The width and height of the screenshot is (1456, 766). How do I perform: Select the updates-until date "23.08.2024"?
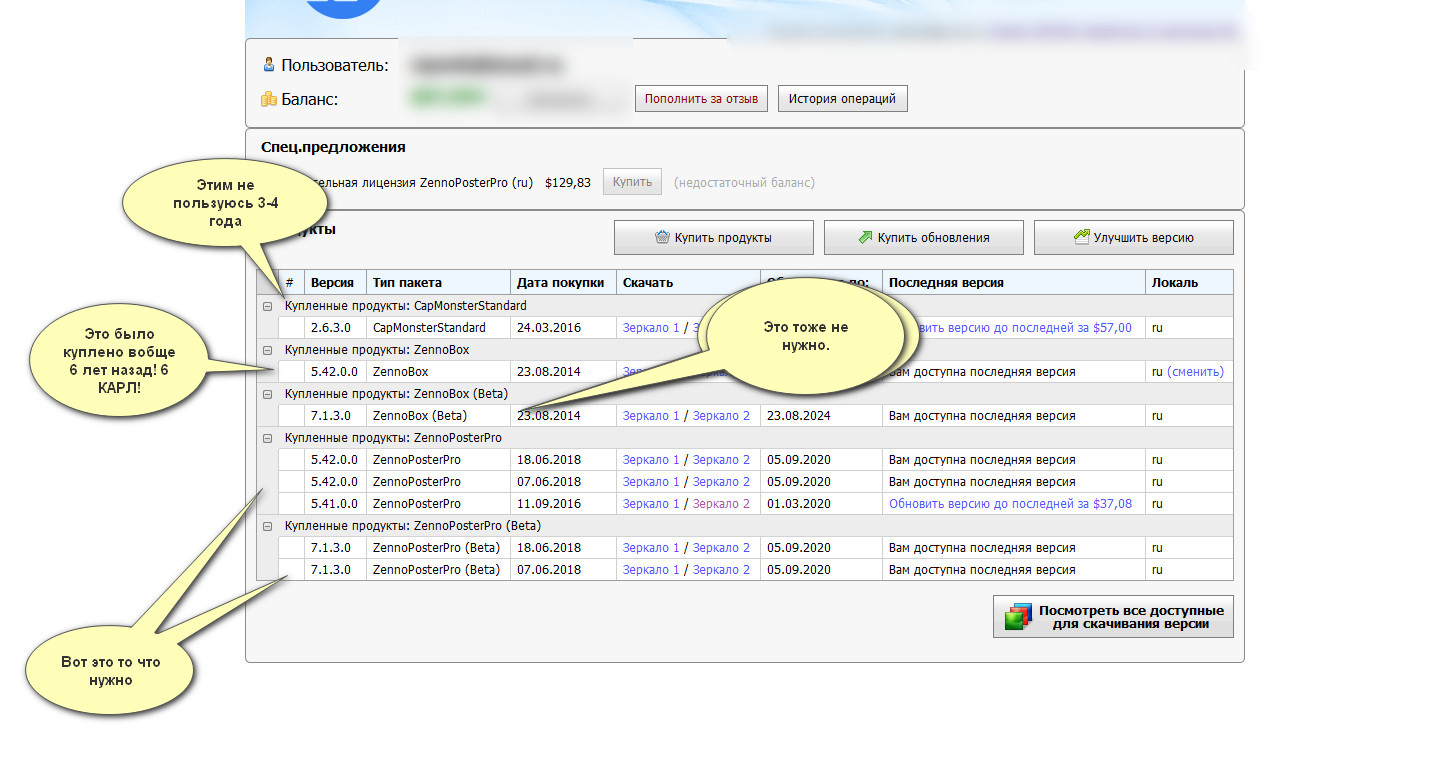click(799, 416)
